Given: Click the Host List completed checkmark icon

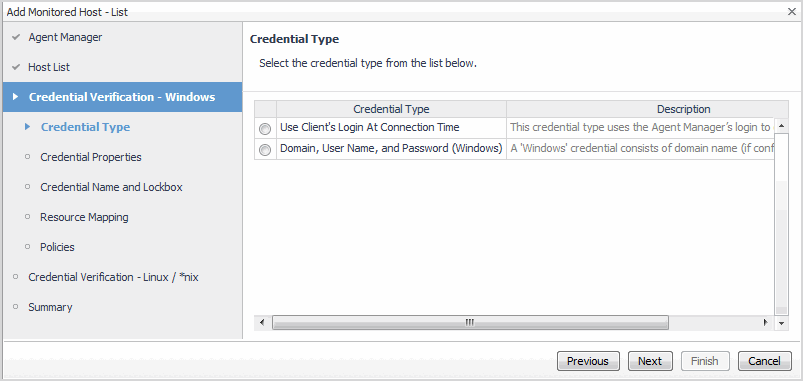Looking at the screenshot, I should [16, 67].
